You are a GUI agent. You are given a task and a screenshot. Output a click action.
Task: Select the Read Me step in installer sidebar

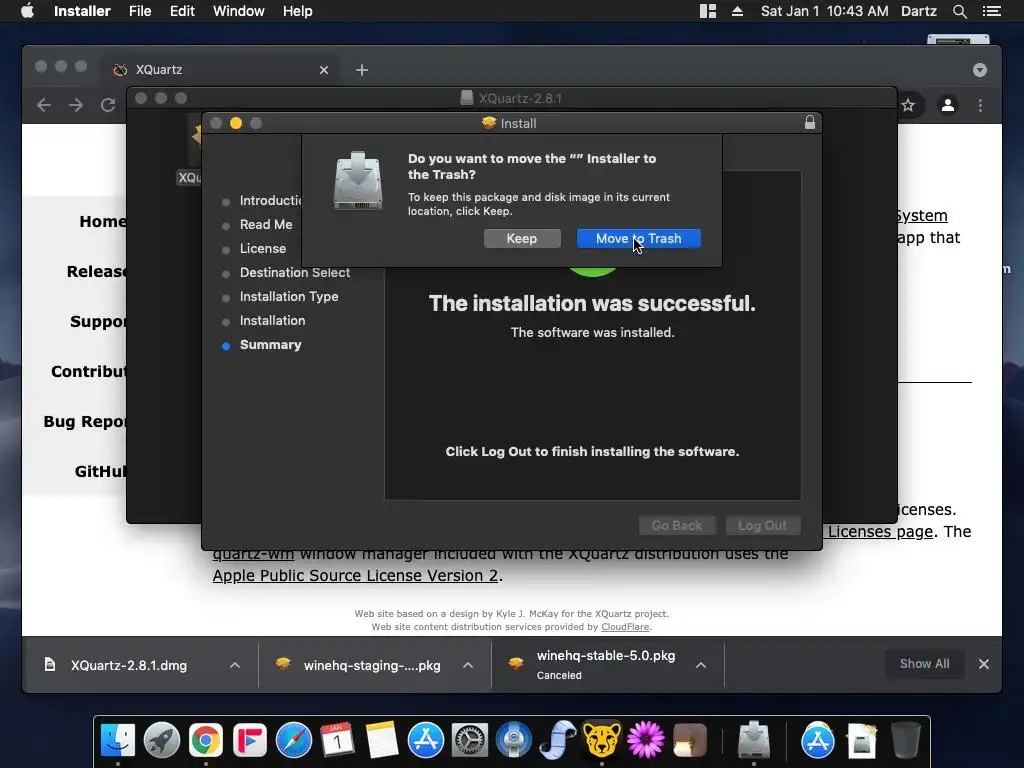266,224
